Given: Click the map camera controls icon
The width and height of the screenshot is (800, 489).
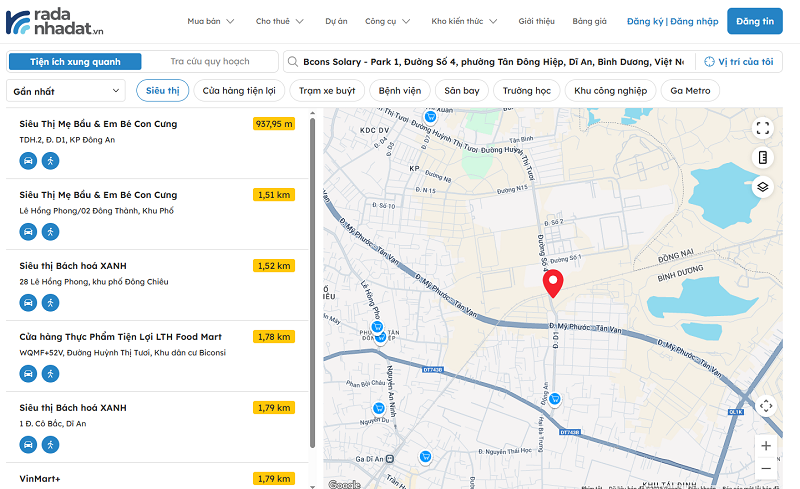Looking at the screenshot, I should click(x=766, y=405).
